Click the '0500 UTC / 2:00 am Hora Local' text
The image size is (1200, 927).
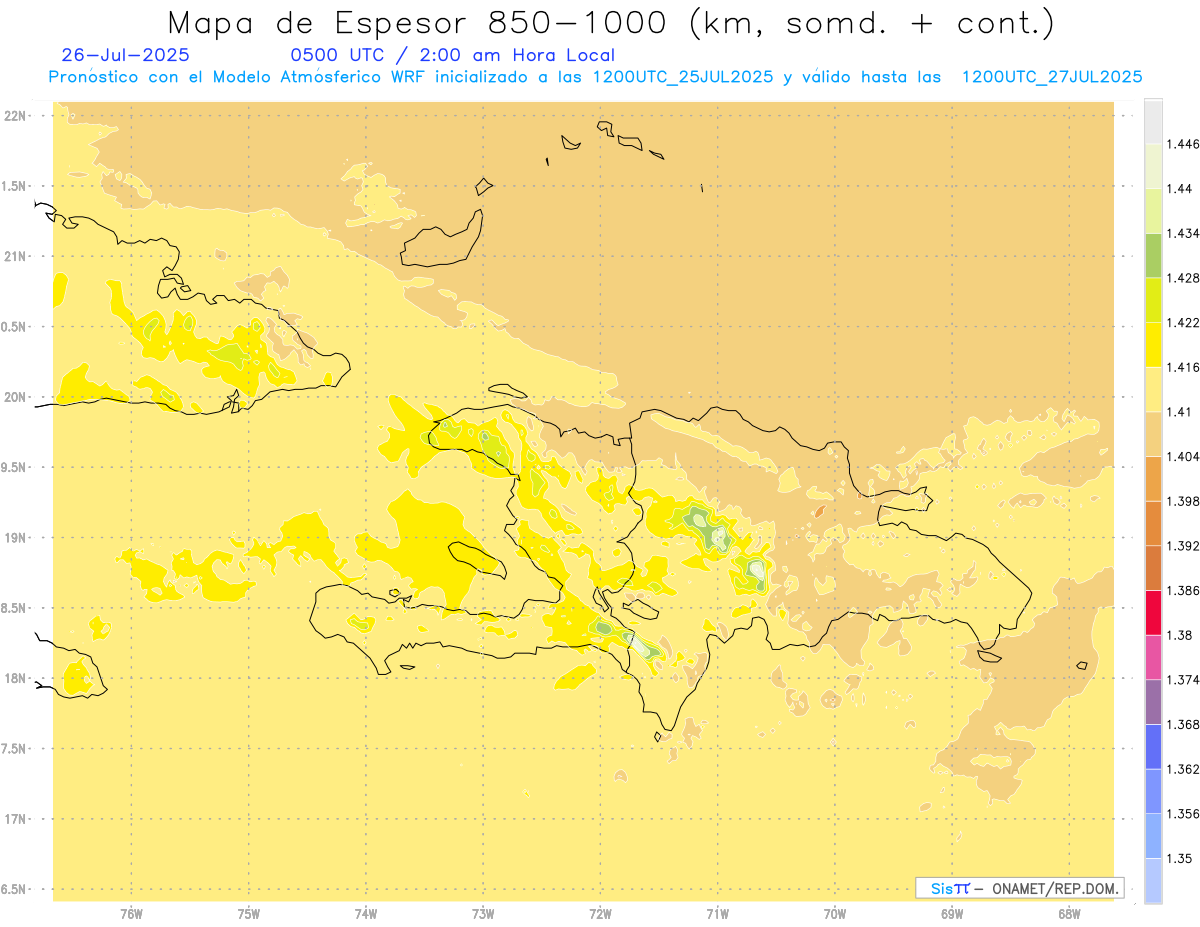pos(452,55)
